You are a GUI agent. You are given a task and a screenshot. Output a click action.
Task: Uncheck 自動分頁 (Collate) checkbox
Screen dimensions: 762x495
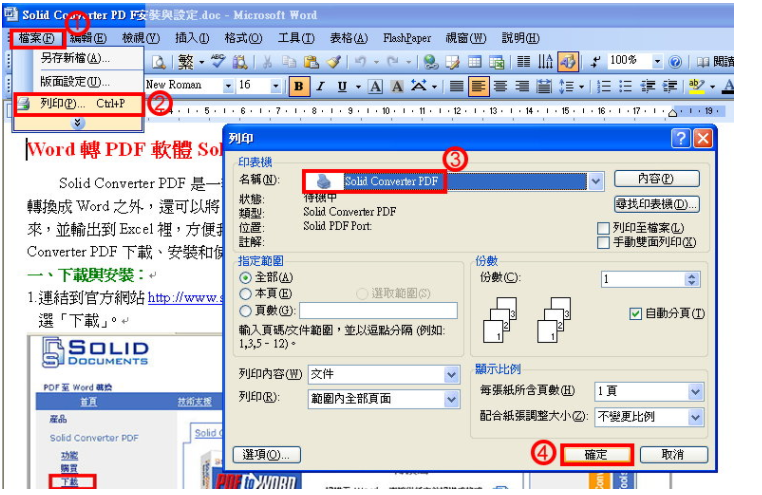[x=635, y=314]
